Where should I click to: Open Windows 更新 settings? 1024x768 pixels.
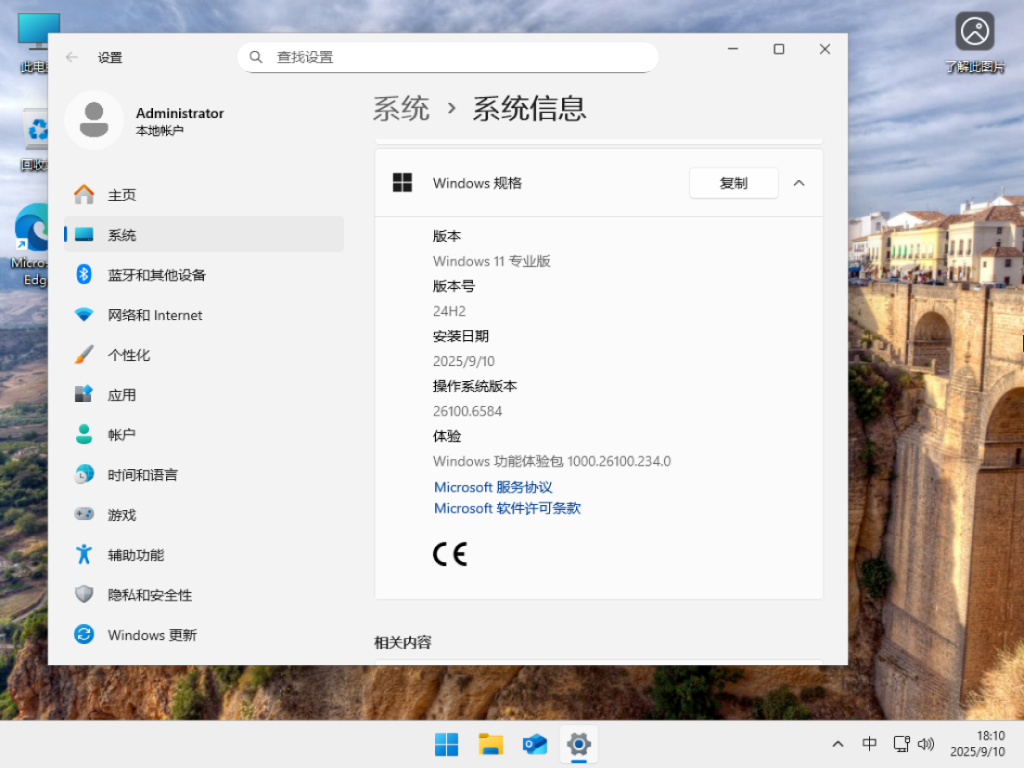point(149,634)
